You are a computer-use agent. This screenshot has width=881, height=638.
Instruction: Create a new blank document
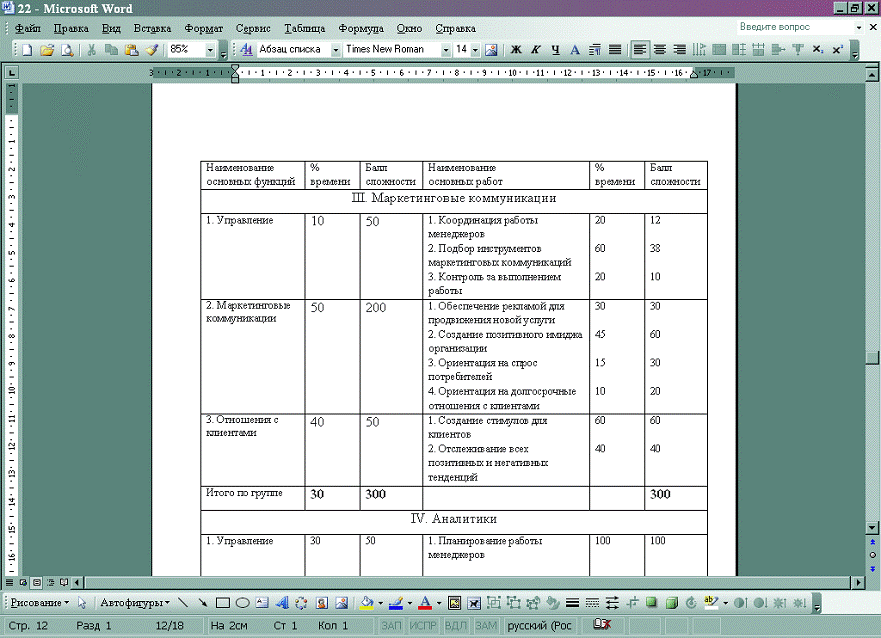[x=28, y=49]
